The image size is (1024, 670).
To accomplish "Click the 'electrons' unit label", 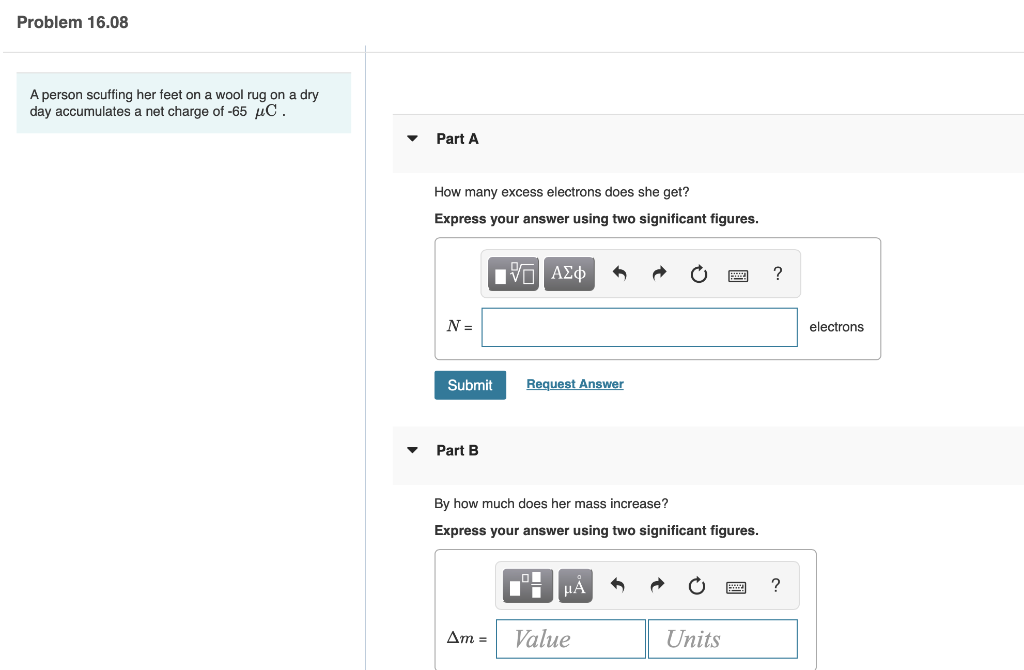I will [x=837, y=327].
